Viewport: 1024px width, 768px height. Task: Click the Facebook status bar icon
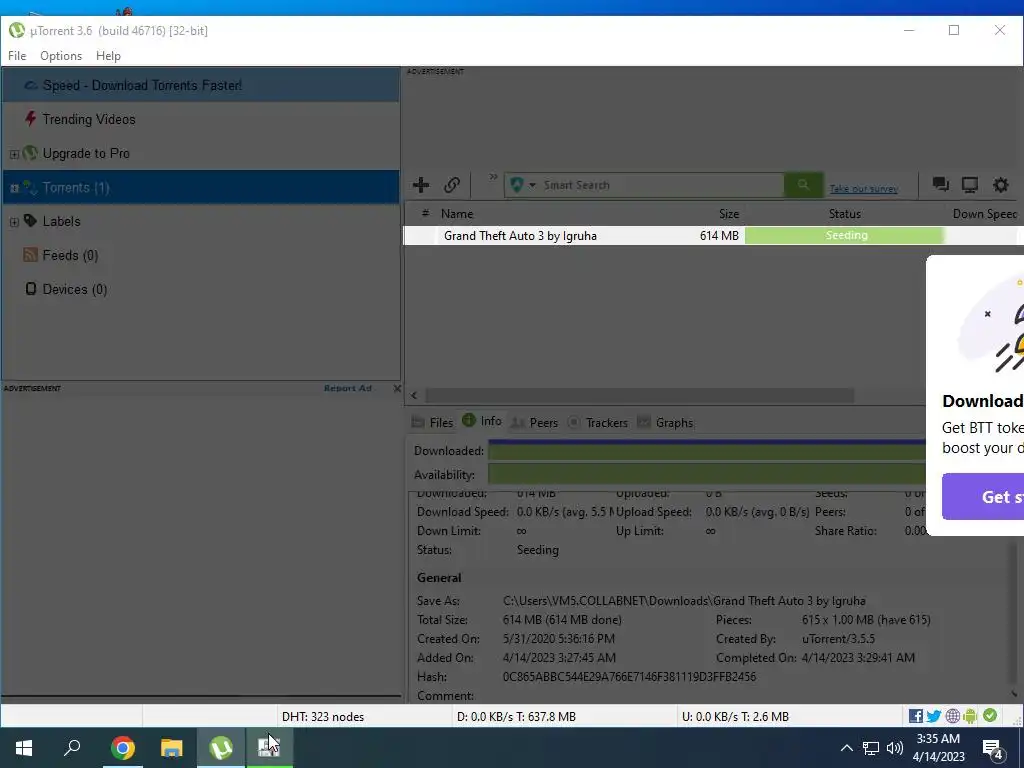(916, 716)
